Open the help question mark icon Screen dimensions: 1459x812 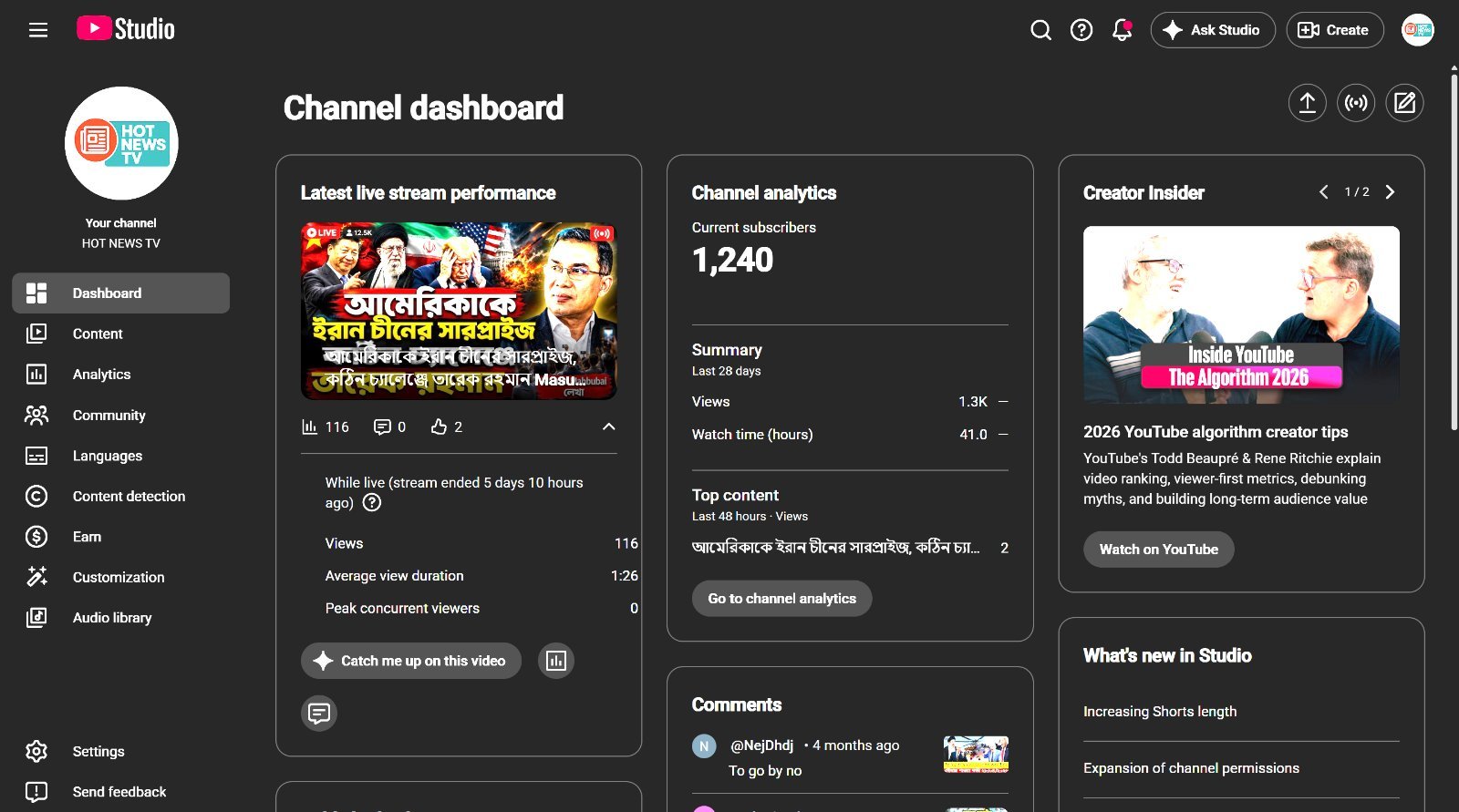tap(1081, 30)
